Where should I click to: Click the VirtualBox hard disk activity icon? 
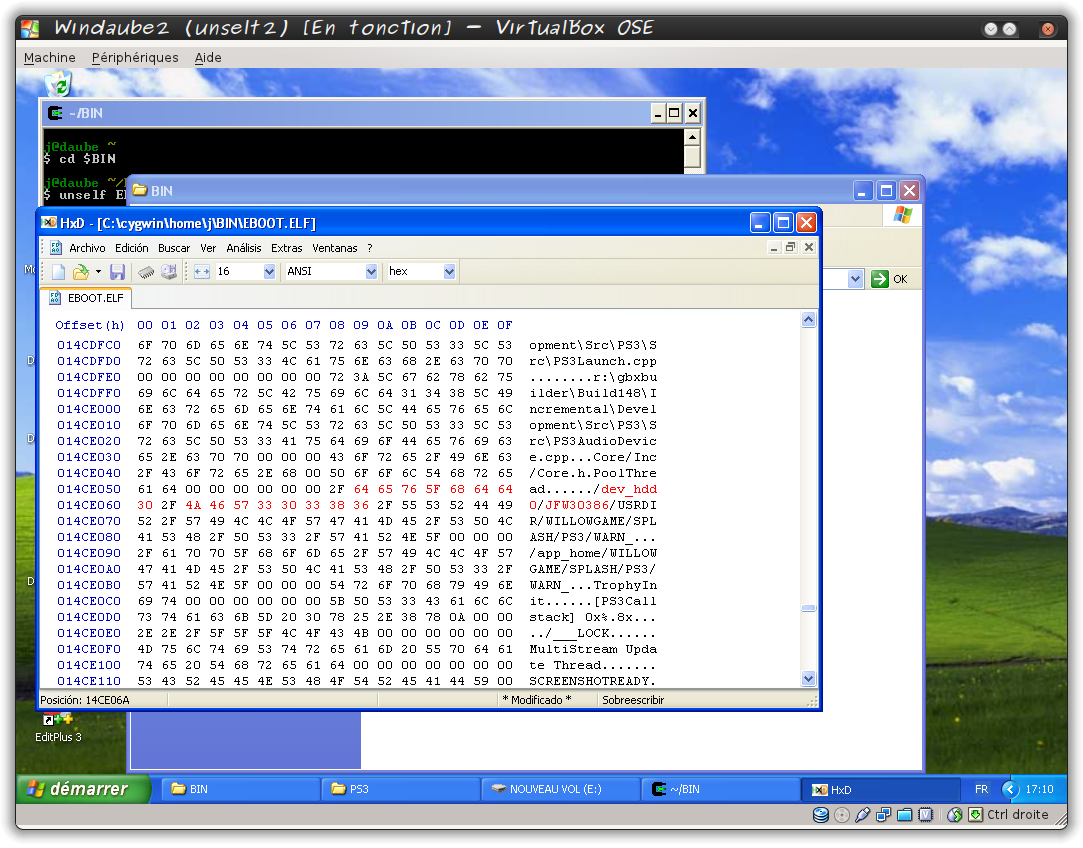click(821, 815)
